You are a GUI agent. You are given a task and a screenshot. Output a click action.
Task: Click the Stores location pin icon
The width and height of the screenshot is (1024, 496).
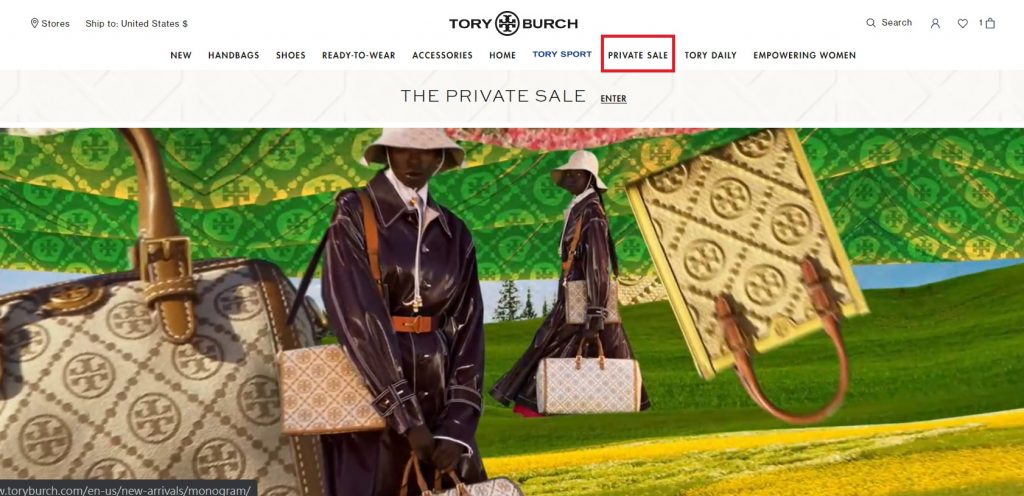35,23
